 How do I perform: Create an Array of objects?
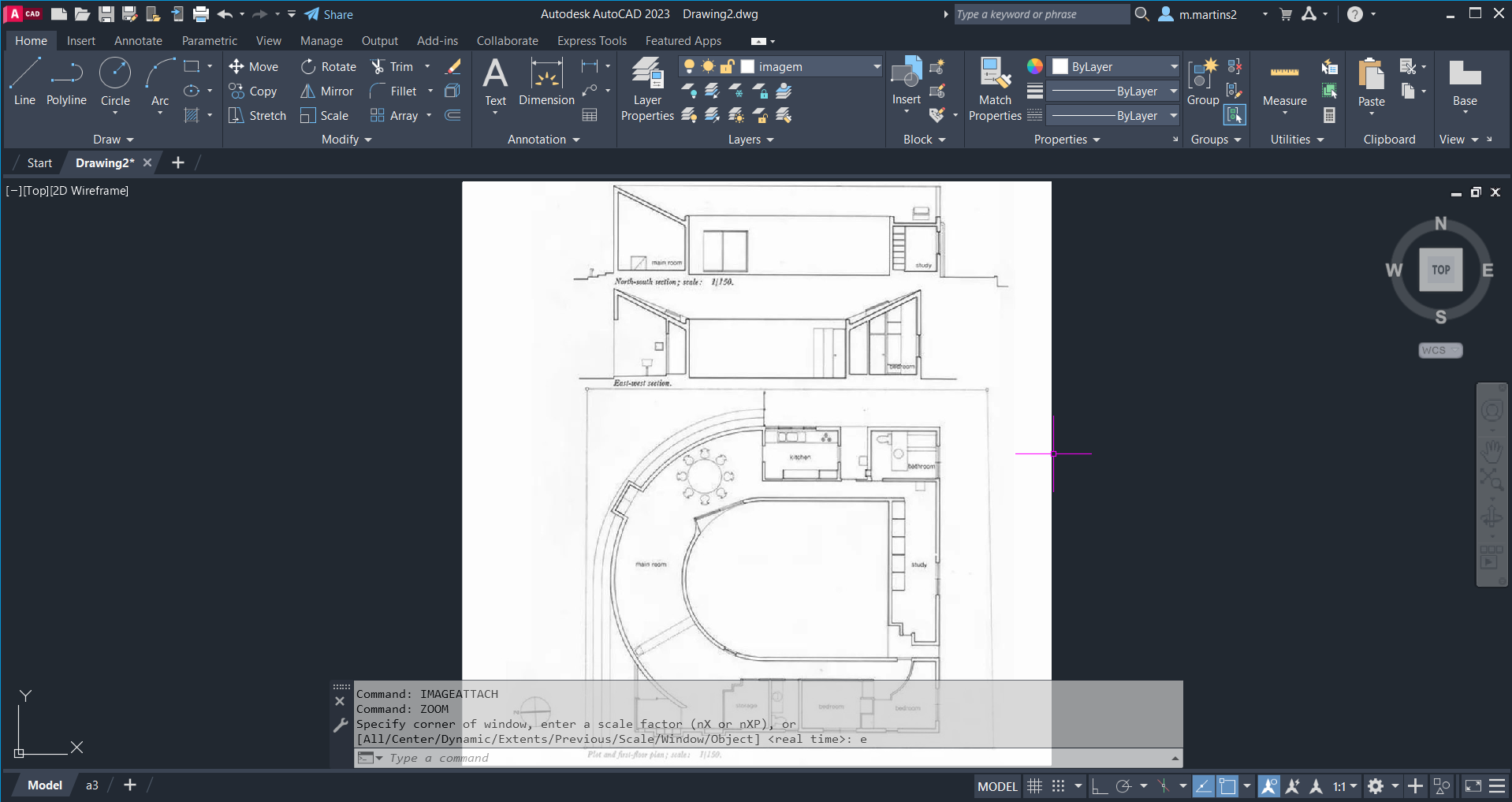click(394, 116)
